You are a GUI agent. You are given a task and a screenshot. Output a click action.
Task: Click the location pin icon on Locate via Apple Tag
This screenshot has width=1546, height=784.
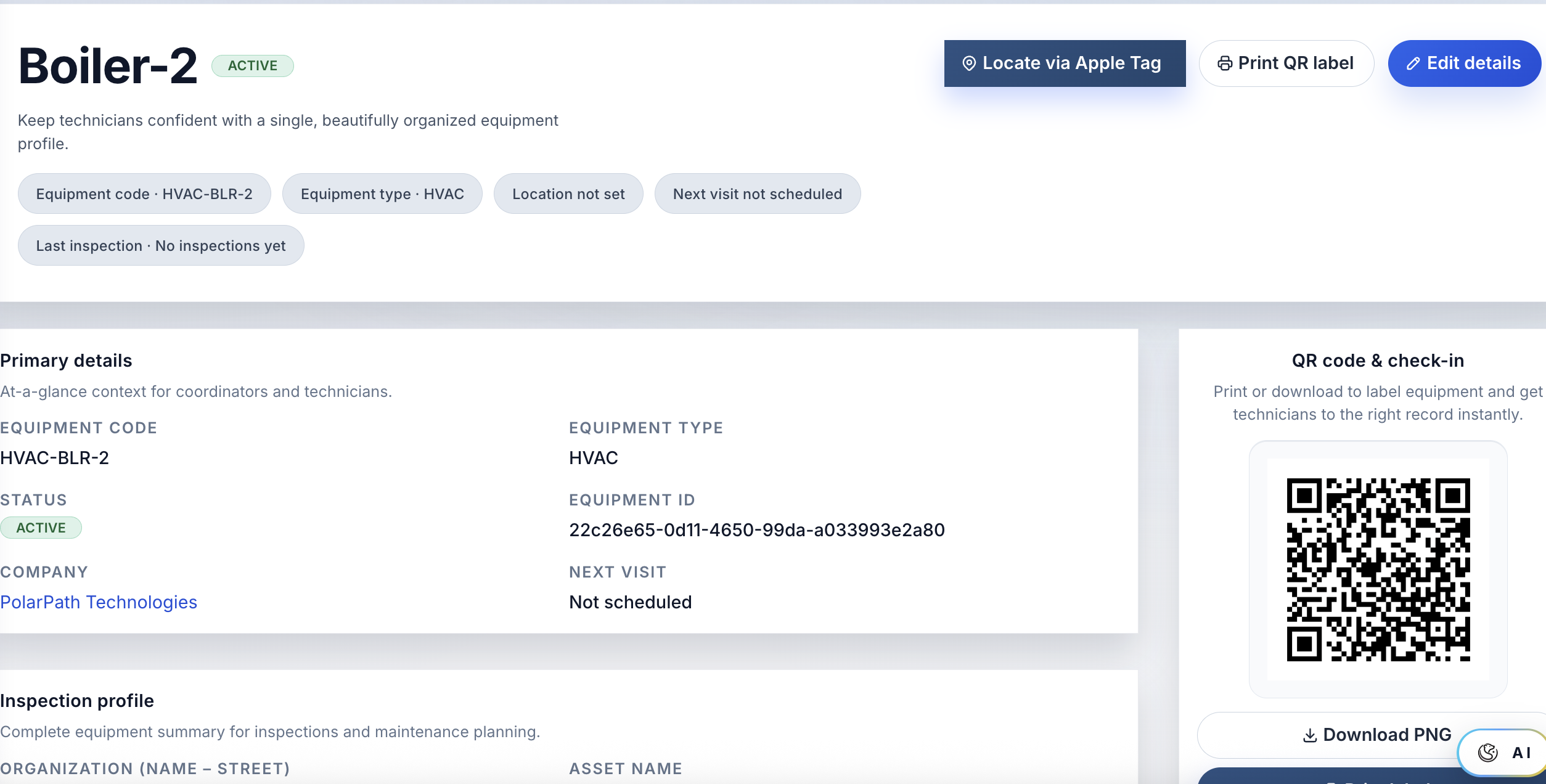969,63
